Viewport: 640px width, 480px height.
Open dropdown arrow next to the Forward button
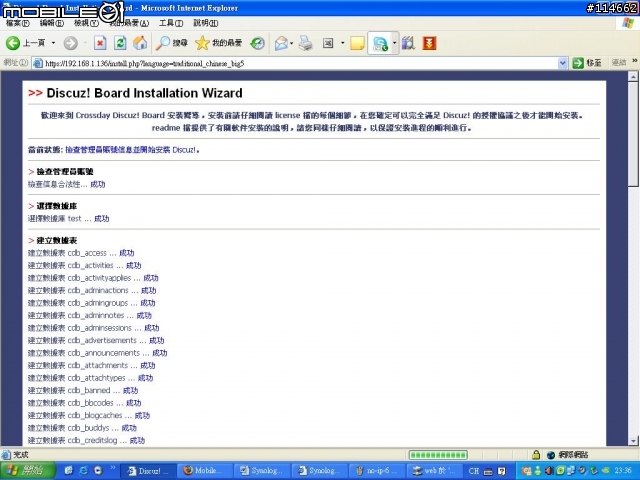pos(85,43)
